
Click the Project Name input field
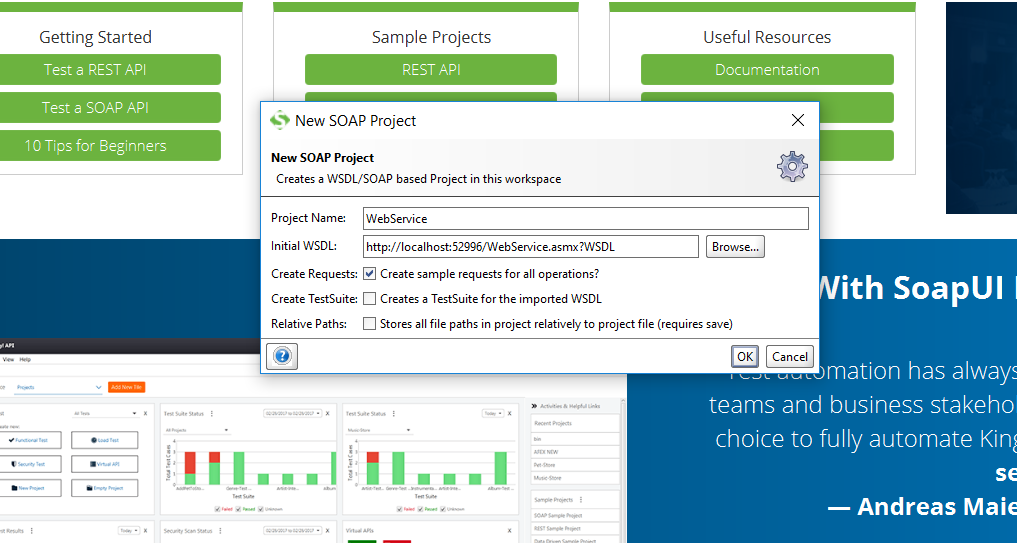point(586,219)
